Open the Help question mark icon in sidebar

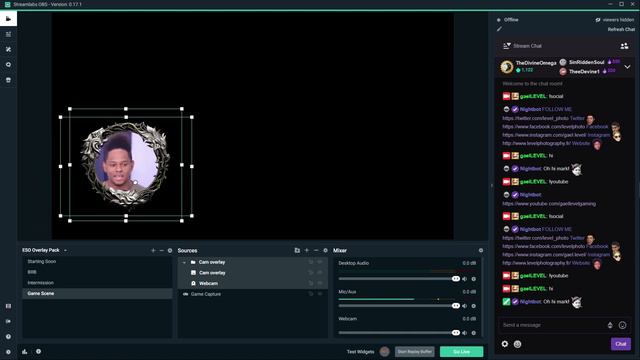pyautogui.click(x=8, y=337)
